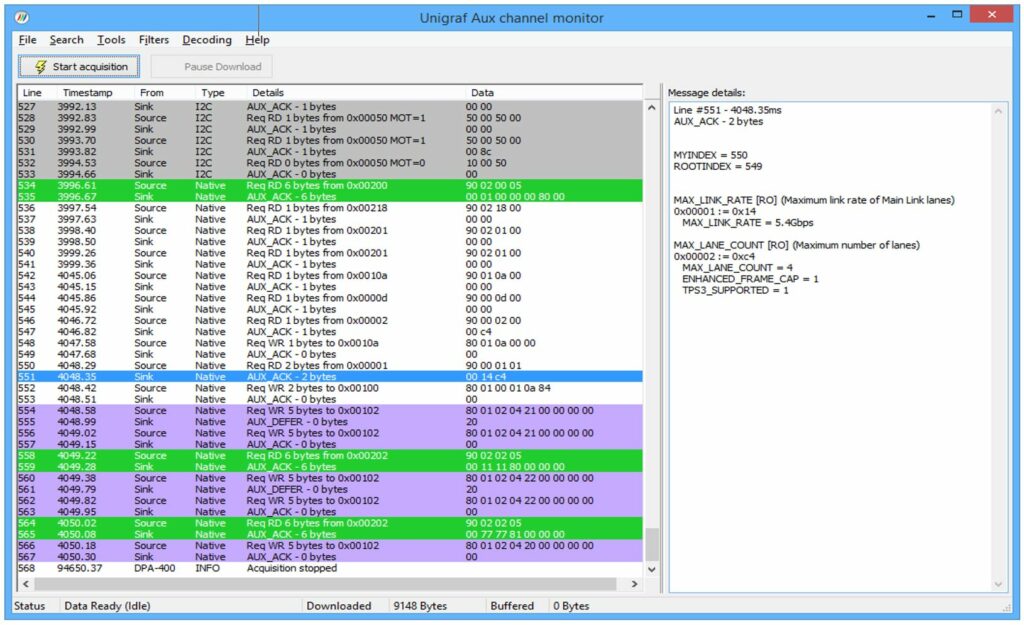Open the Filters menu
1024x625 pixels.
pyautogui.click(x=154, y=40)
